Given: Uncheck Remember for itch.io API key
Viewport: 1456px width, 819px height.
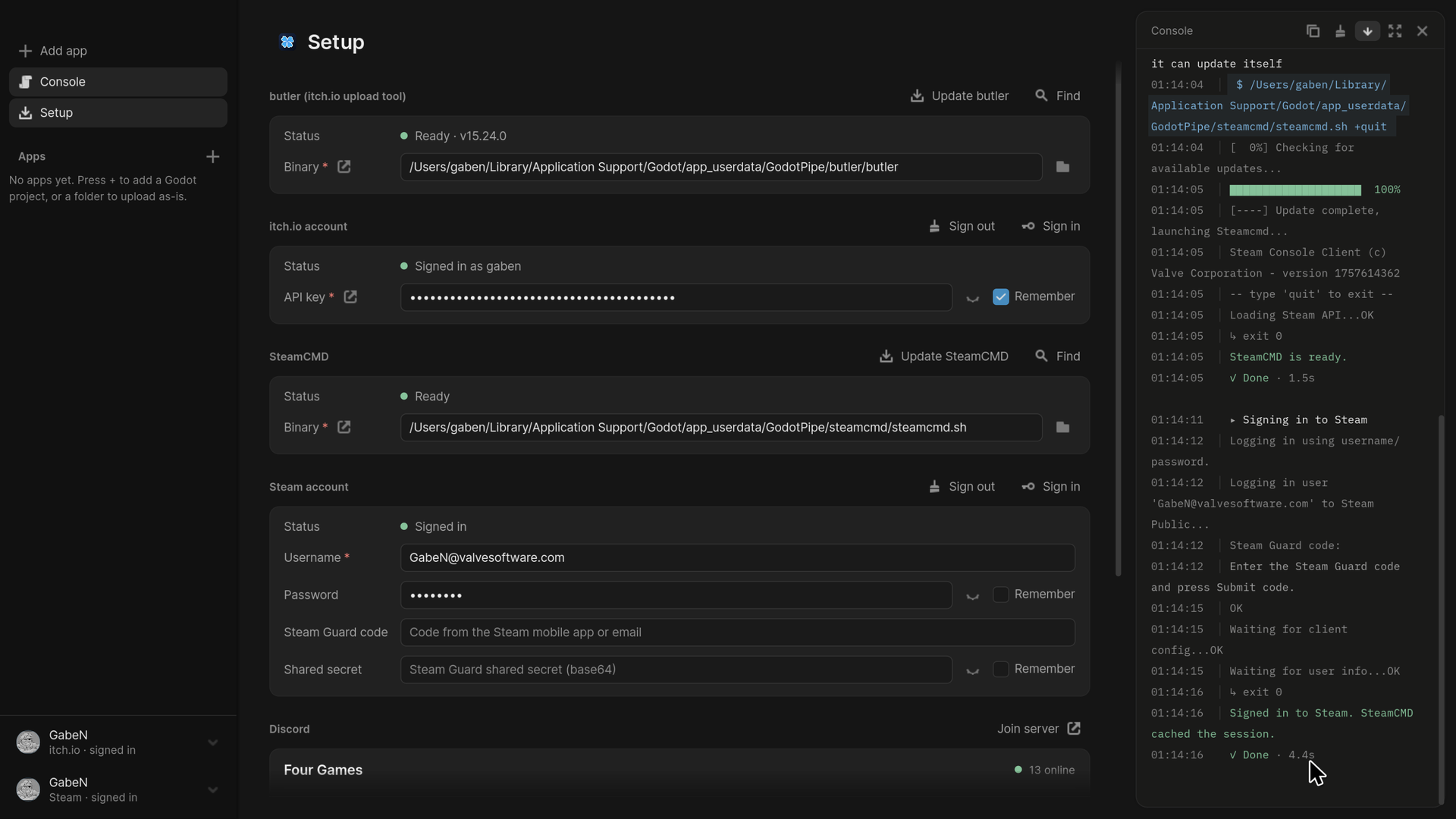Looking at the screenshot, I should click(x=1001, y=297).
